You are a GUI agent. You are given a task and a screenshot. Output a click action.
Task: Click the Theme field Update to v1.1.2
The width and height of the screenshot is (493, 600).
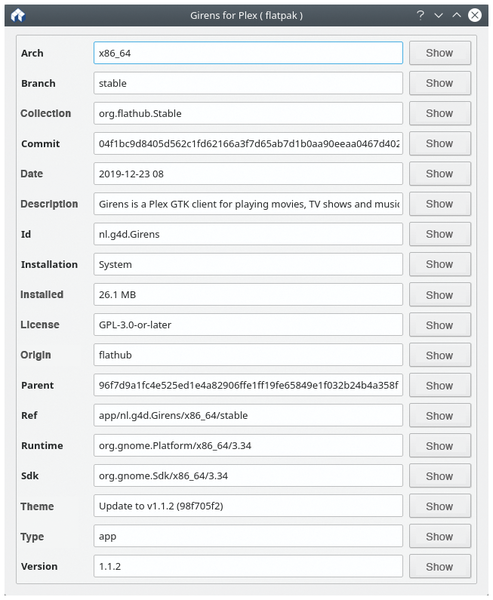(248, 506)
